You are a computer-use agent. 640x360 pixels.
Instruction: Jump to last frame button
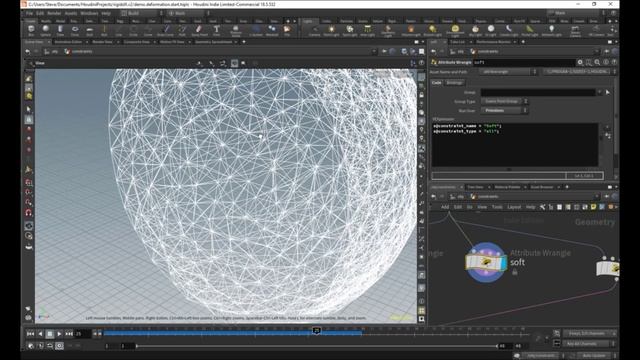point(69,334)
